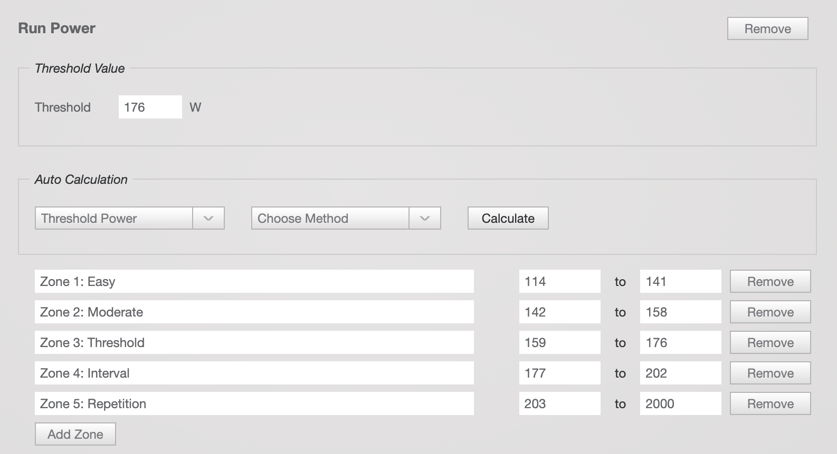Click Zone 5 upper bound 2000 field
Image resolution: width=837 pixels, height=454 pixels.
[680, 404]
